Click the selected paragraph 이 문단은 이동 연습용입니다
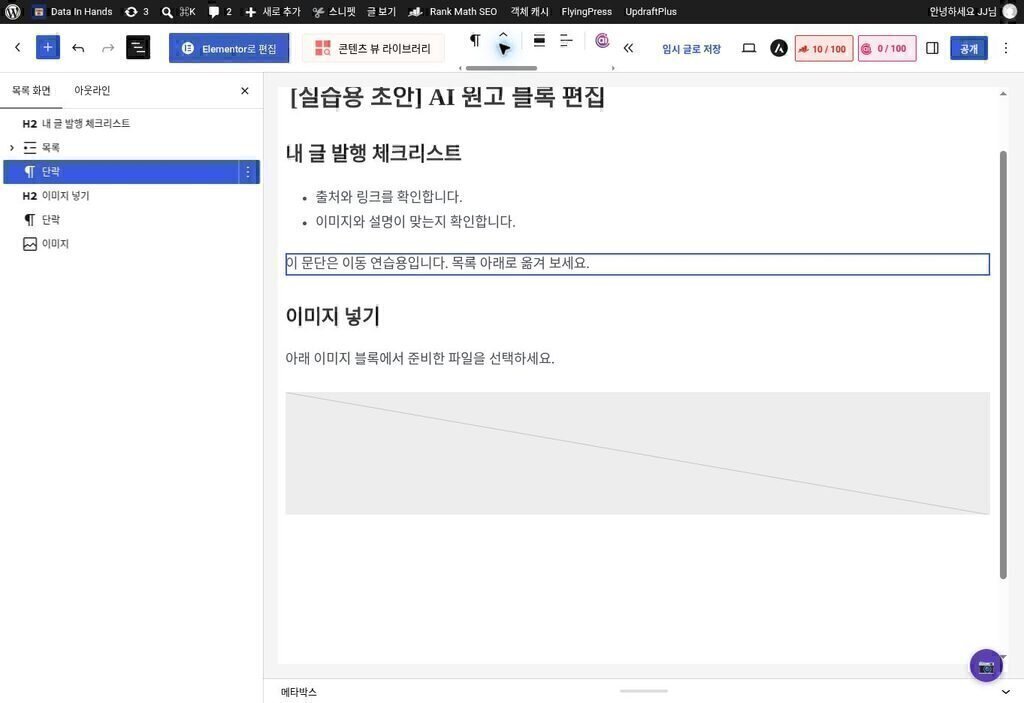Viewport: 1024px width, 703px height. [x=637, y=263]
